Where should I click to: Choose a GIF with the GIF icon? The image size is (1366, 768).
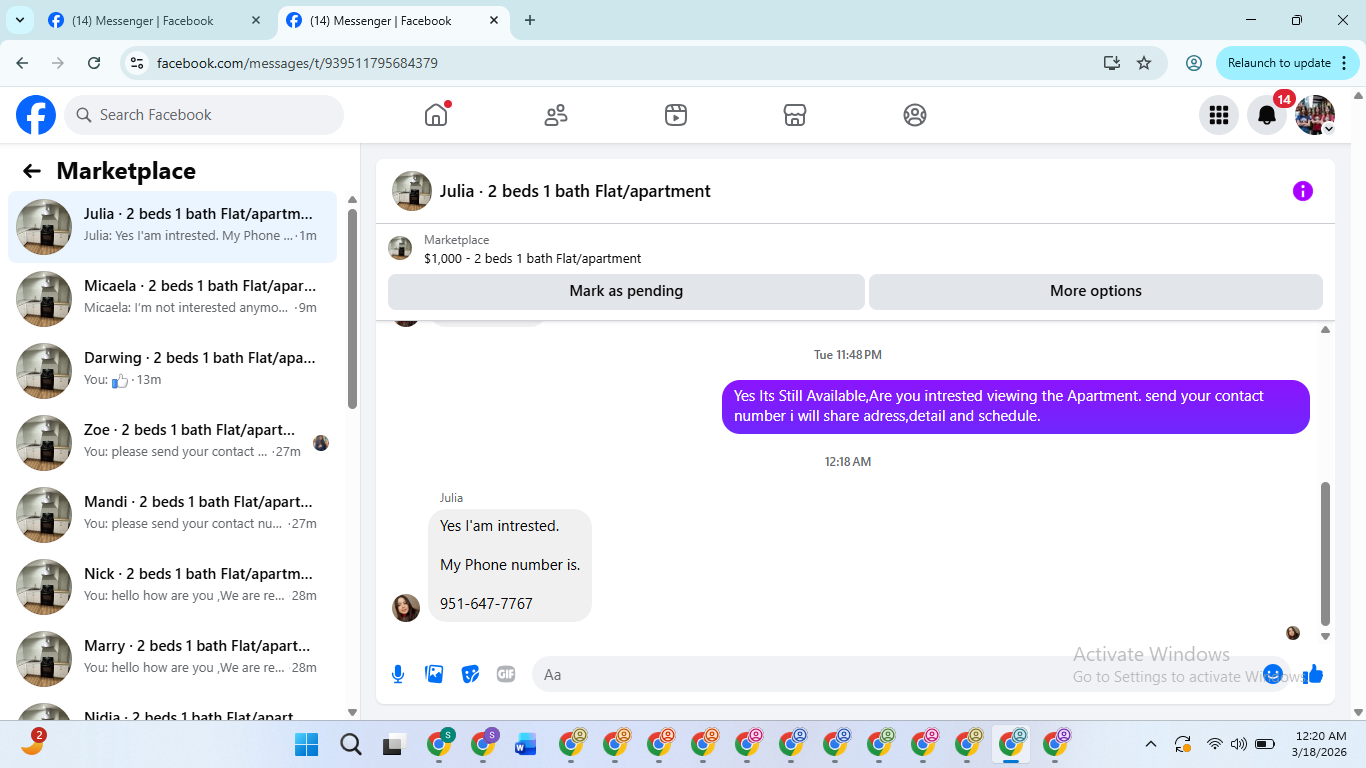(x=506, y=674)
